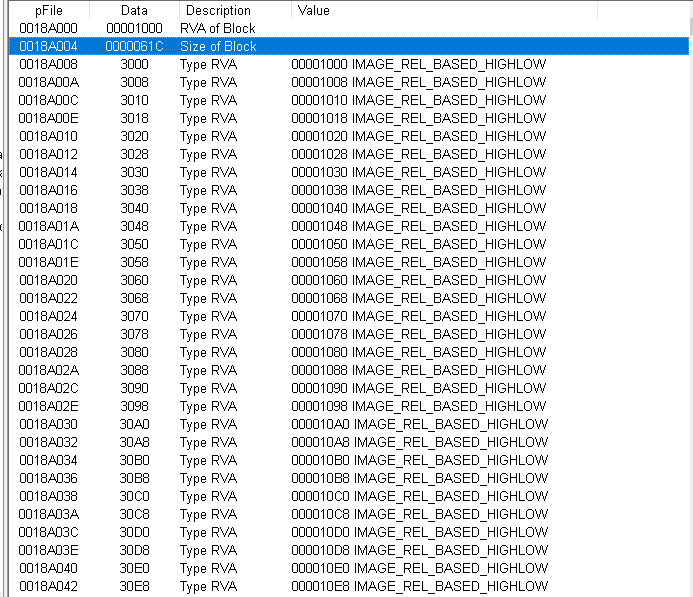Click value 00001080 IMAGE_REL_BASED_HIGHLOW

pyautogui.click(x=419, y=353)
